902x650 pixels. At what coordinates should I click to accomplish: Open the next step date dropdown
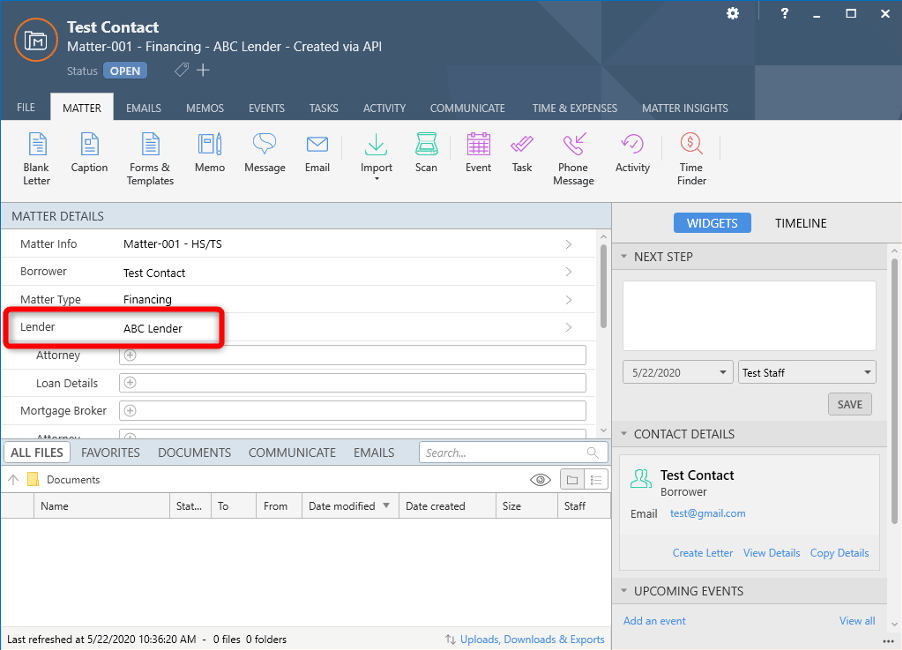723,372
